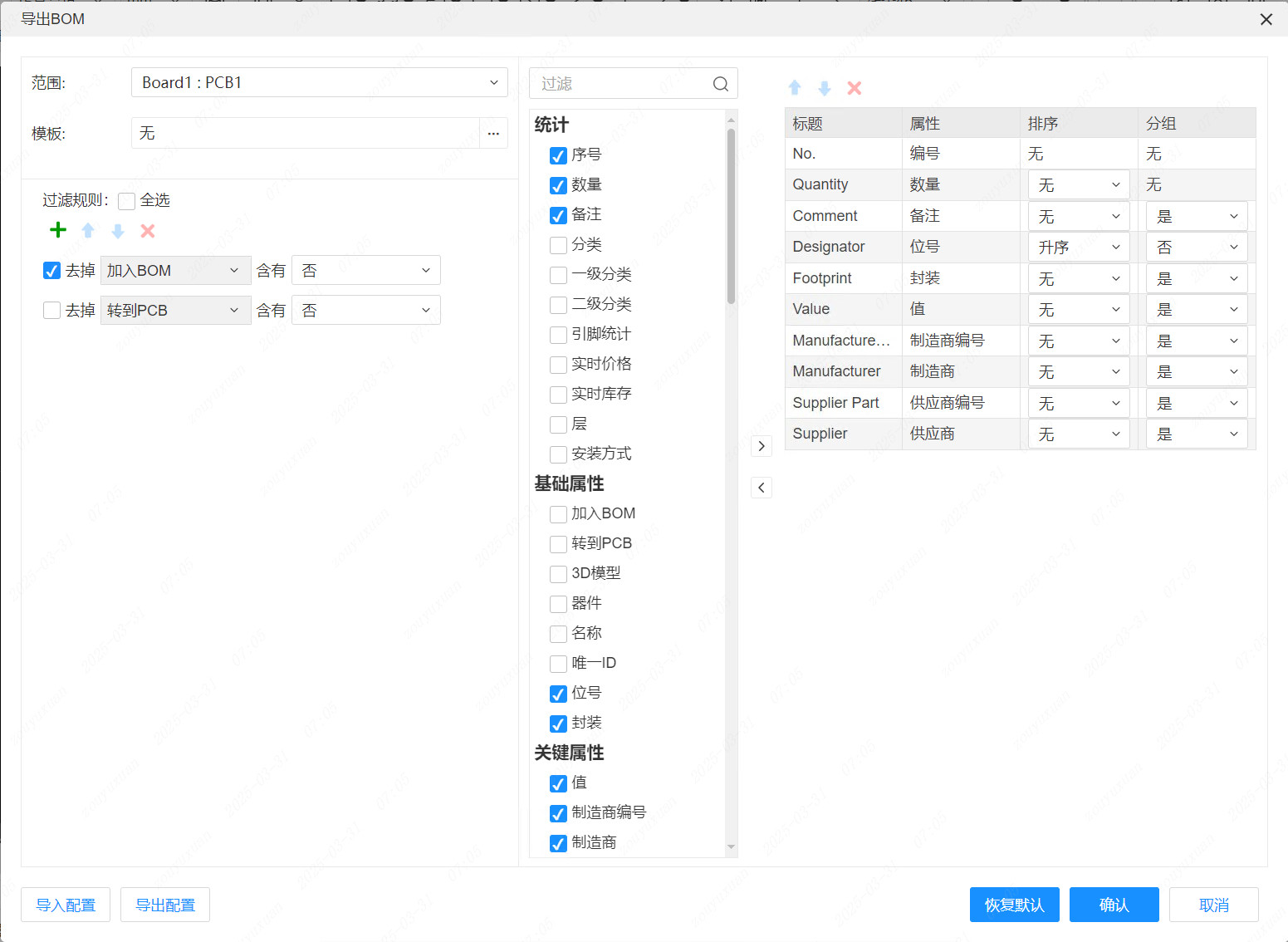The height and width of the screenshot is (942, 1288).
Task: Enable the 分类 checkbox
Action: [x=559, y=245]
